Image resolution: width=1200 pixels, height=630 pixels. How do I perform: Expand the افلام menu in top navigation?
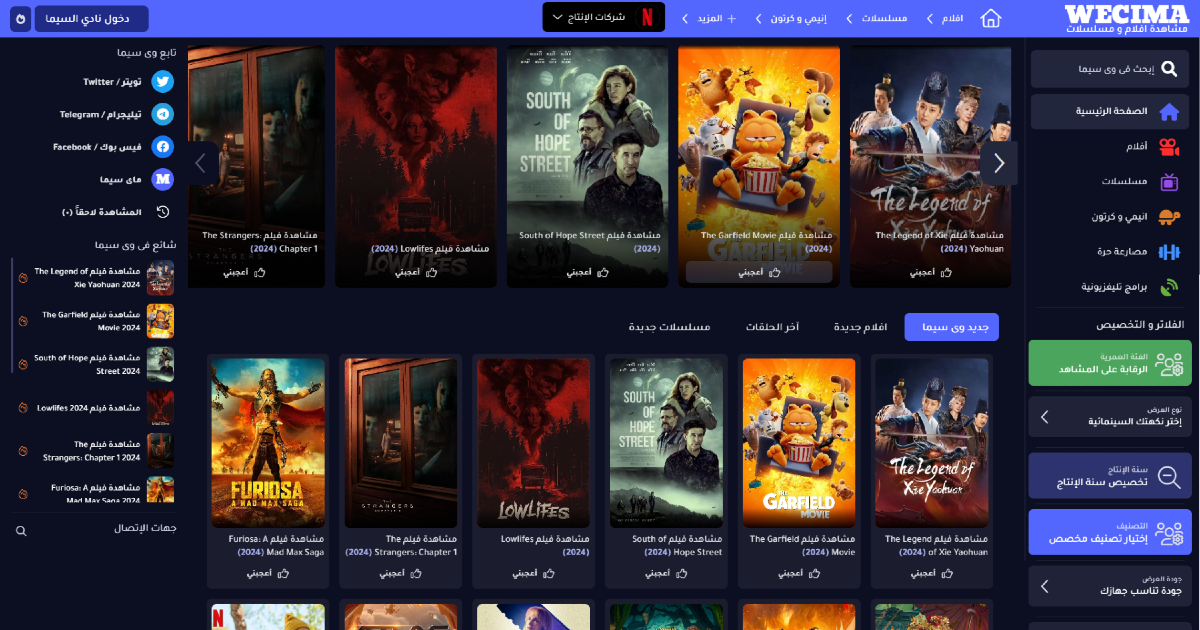[x=944, y=18]
